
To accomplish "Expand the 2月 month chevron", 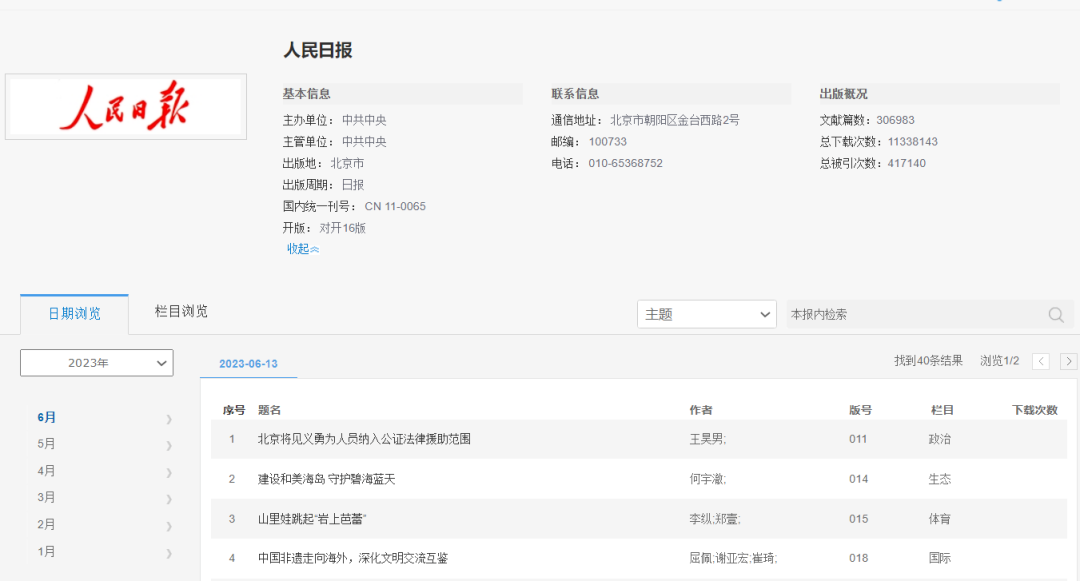I will pyautogui.click(x=169, y=526).
